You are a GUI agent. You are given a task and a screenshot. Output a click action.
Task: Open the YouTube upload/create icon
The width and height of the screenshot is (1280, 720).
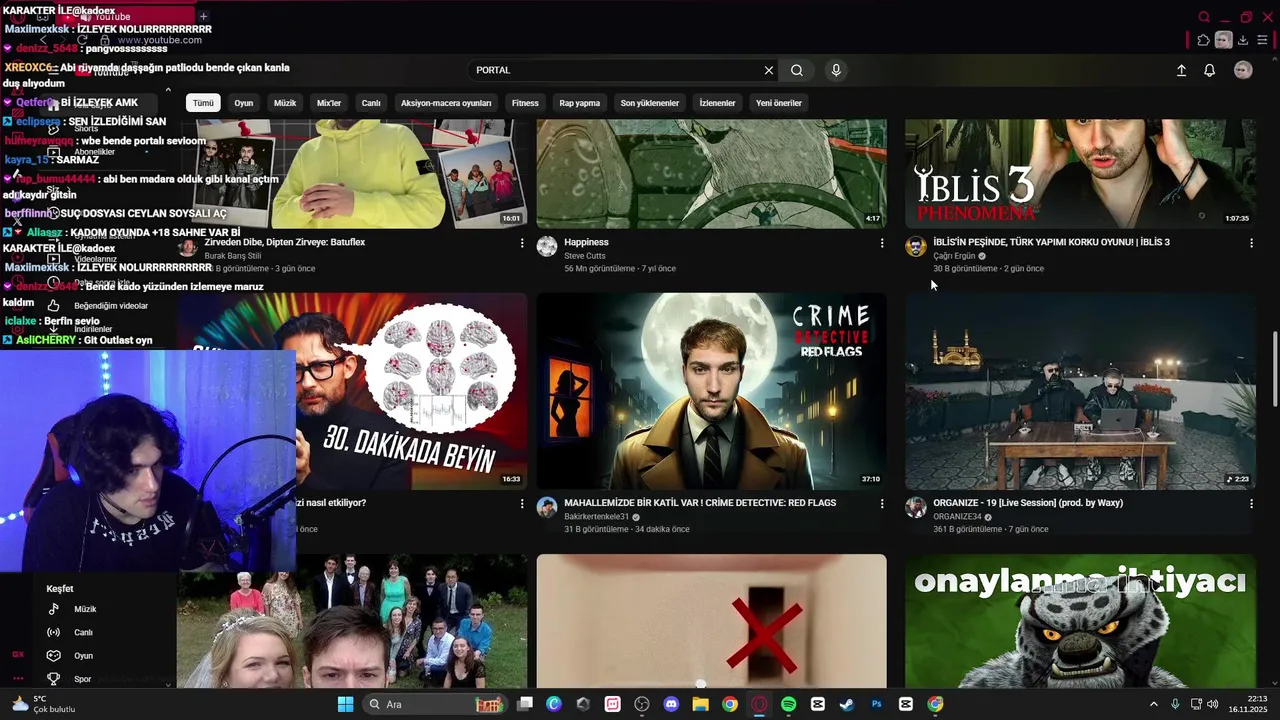[x=1181, y=70]
